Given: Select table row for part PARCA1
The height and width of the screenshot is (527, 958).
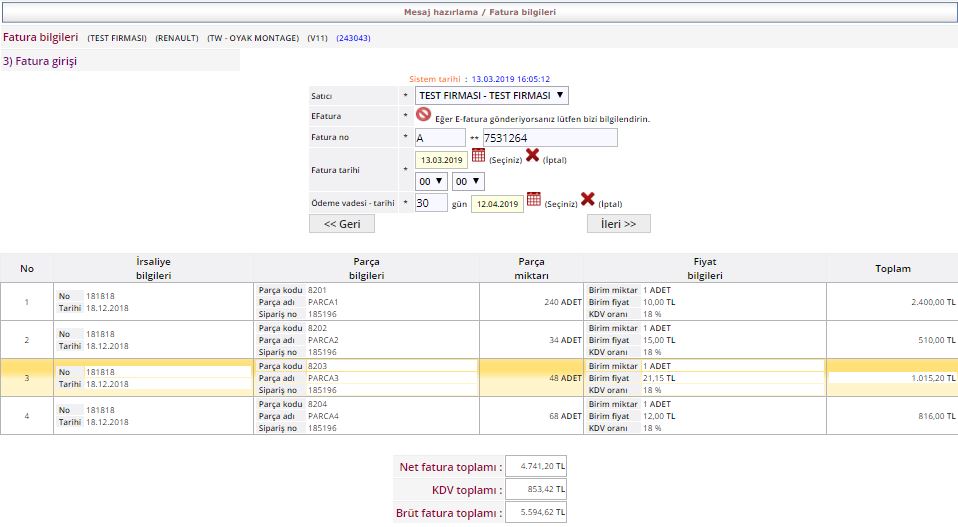Looking at the screenshot, I should pyautogui.click(x=478, y=301).
